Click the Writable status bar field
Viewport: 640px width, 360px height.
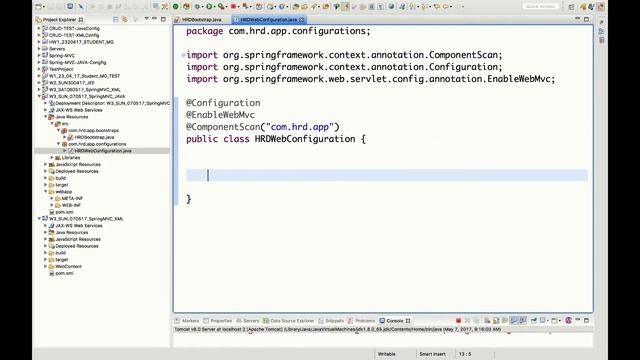(387, 354)
